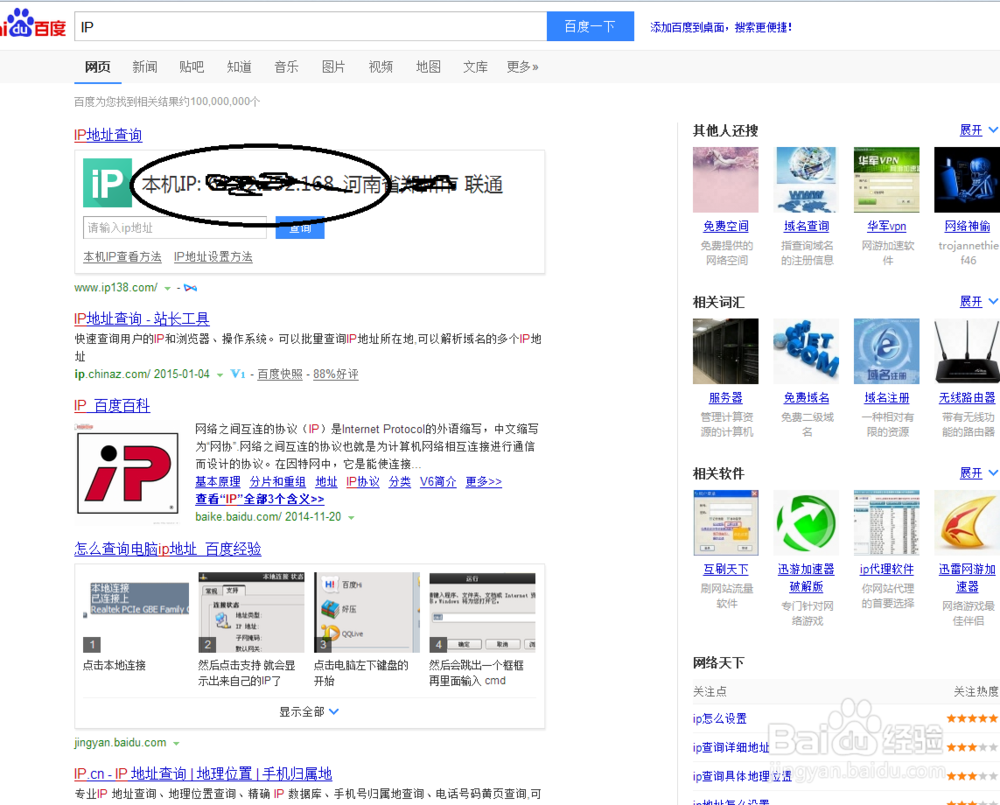Open the dropdown arrow next to www.ip138.com

point(167,288)
